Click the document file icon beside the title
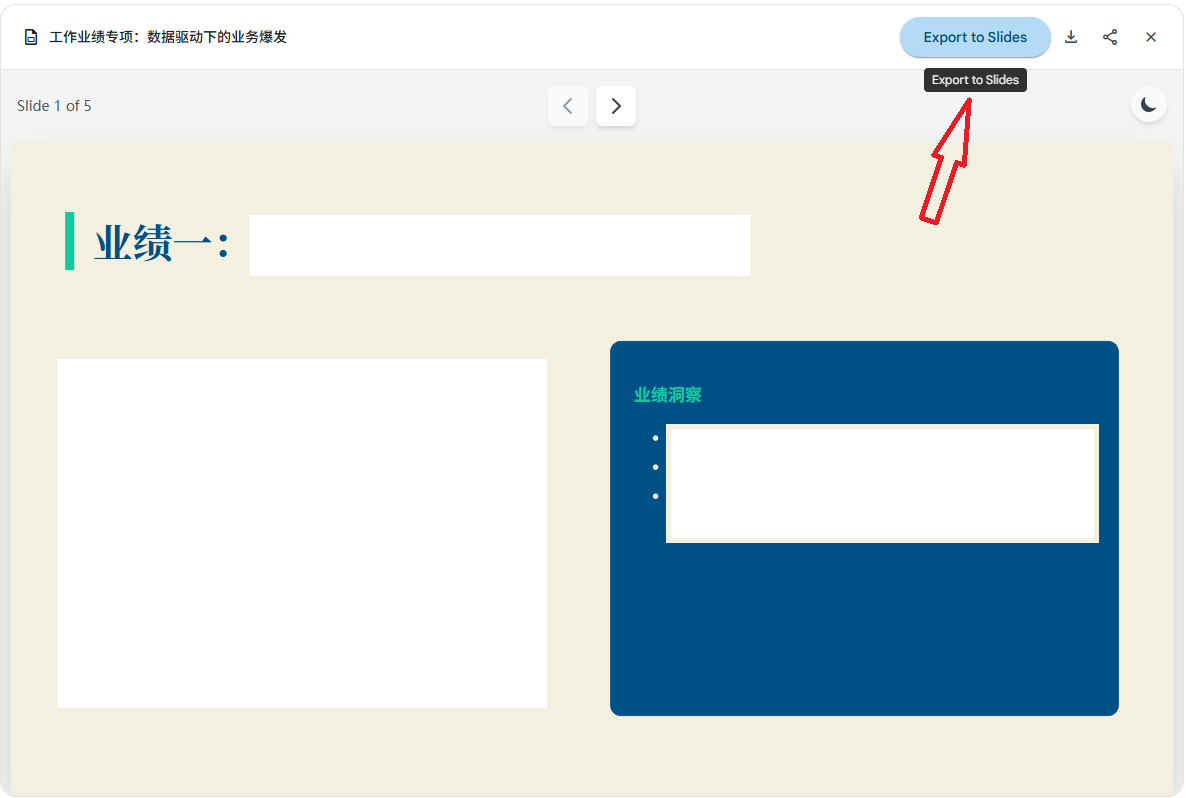 [x=31, y=37]
